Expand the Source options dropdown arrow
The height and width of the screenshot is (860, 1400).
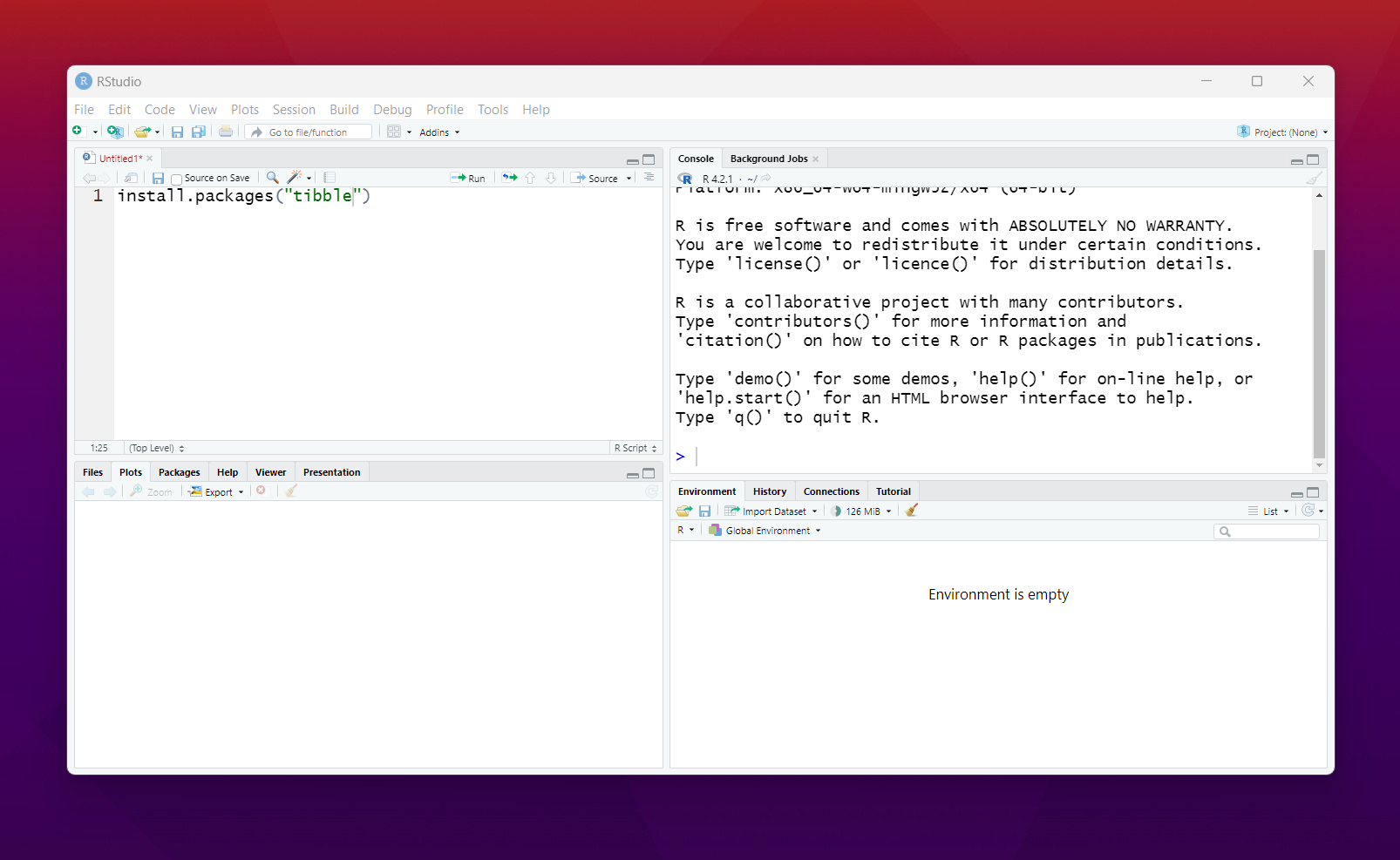pos(629,179)
